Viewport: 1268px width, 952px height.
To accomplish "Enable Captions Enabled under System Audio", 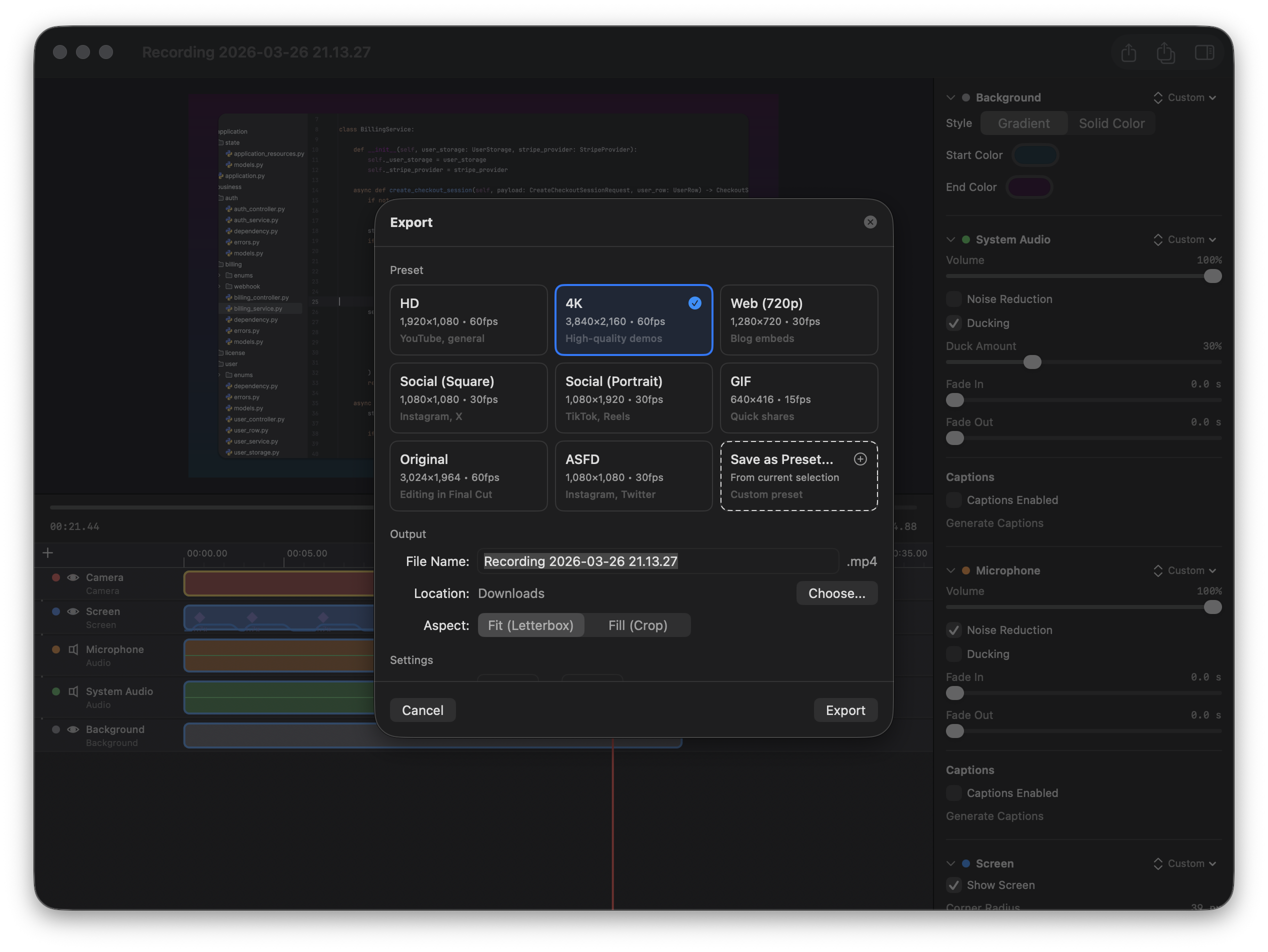I will pyautogui.click(x=954, y=500).
